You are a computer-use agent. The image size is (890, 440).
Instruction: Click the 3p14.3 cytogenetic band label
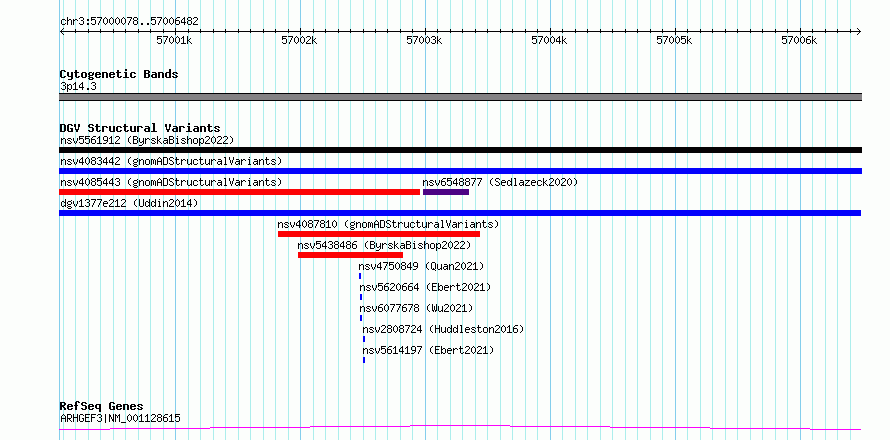76,87
